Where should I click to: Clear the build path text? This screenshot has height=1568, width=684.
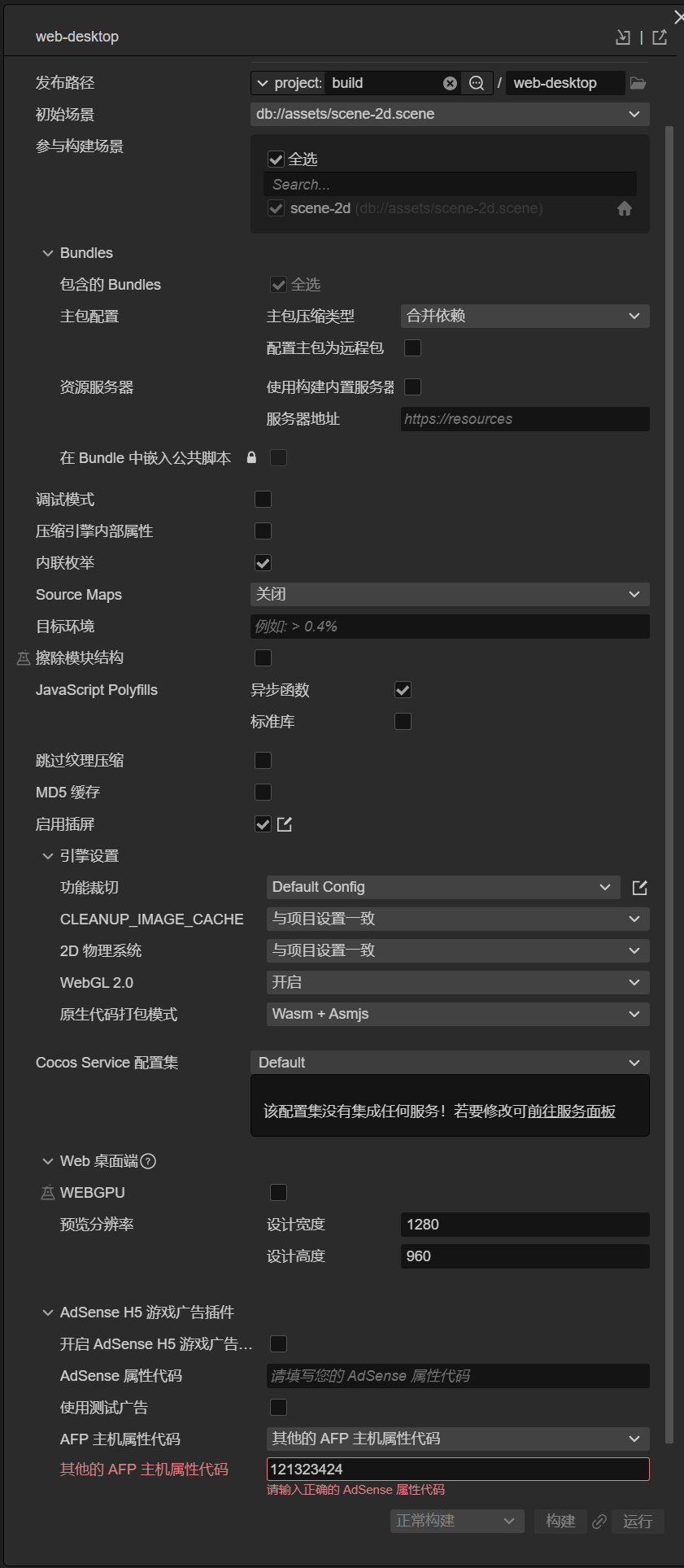pyautogui.click(x=450, y=83)
